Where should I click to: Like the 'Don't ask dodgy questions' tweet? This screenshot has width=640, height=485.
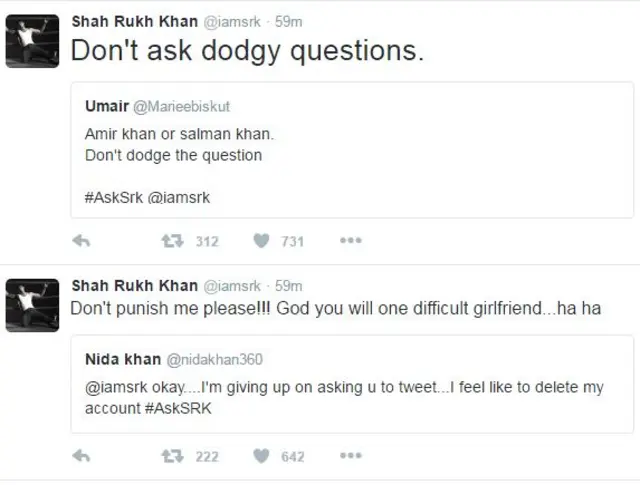pos(261,241)
